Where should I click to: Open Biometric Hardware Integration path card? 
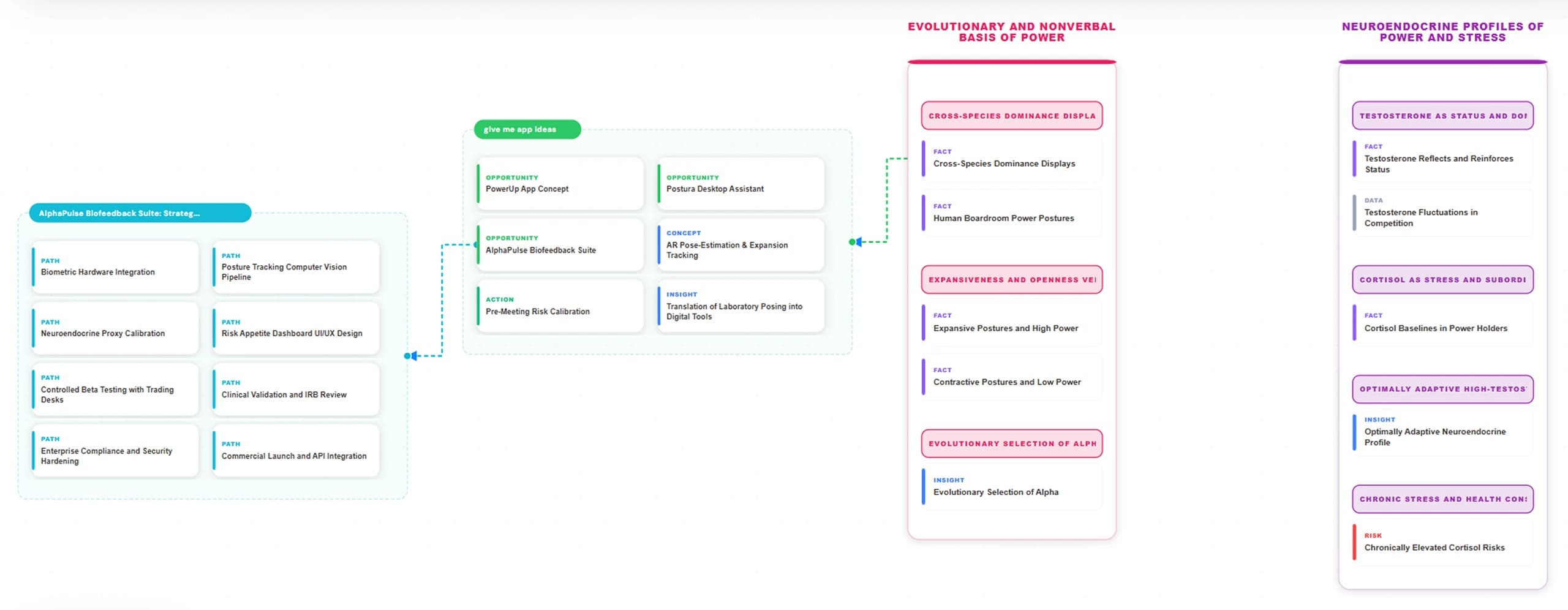pyautogui.click(x=115, y=267)
